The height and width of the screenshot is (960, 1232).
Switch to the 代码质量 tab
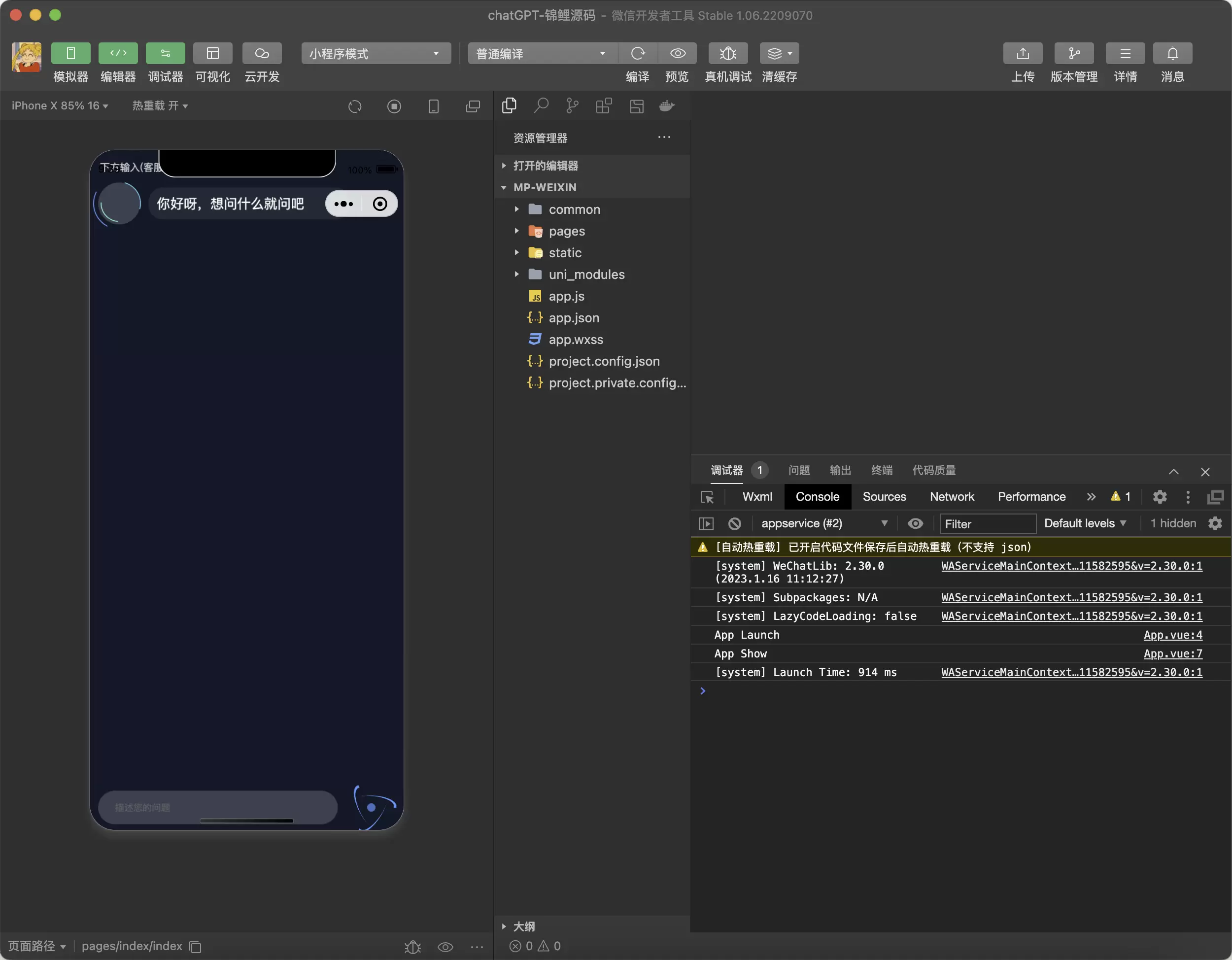pos(933,470)
